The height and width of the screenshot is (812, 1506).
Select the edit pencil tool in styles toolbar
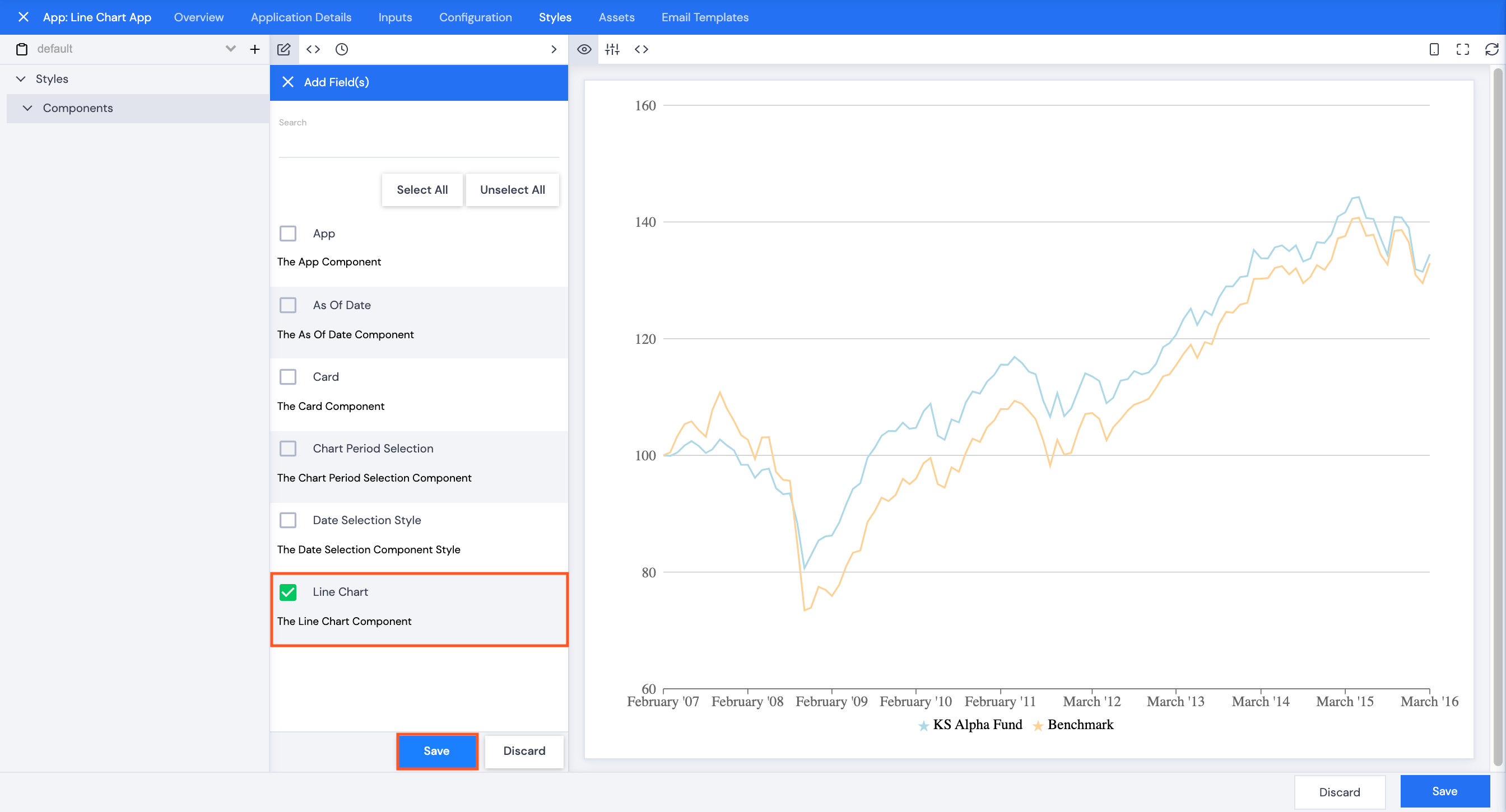284,49
